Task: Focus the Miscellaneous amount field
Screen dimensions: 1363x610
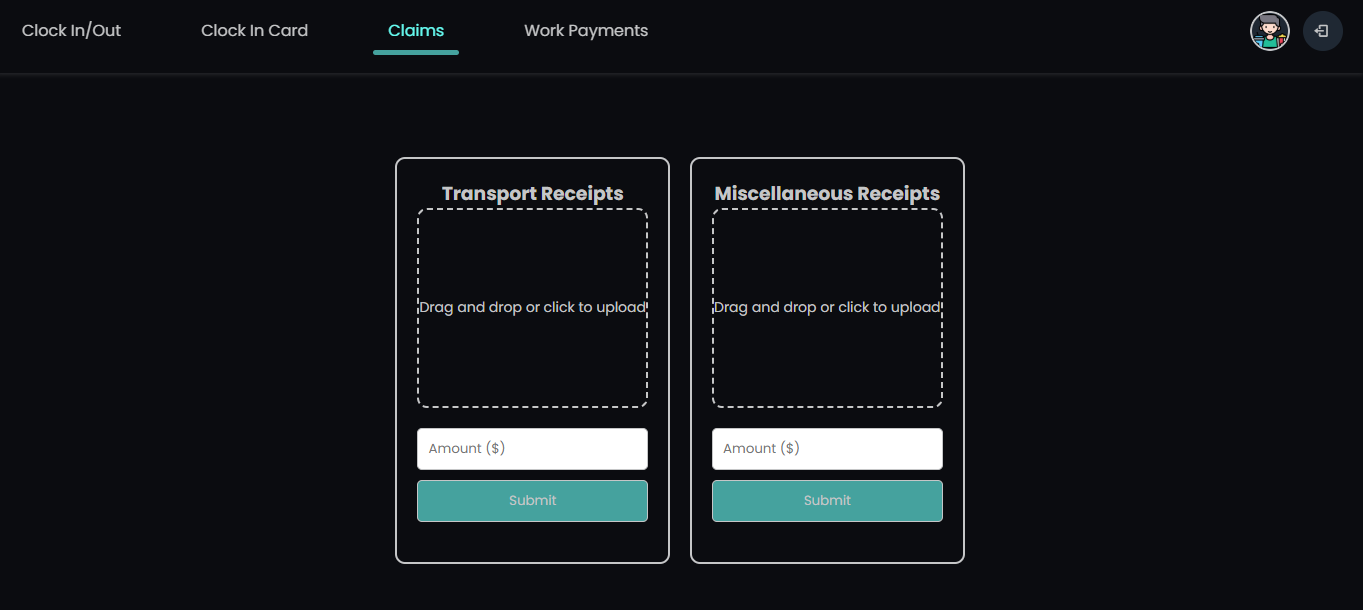Action: [827, 448]
